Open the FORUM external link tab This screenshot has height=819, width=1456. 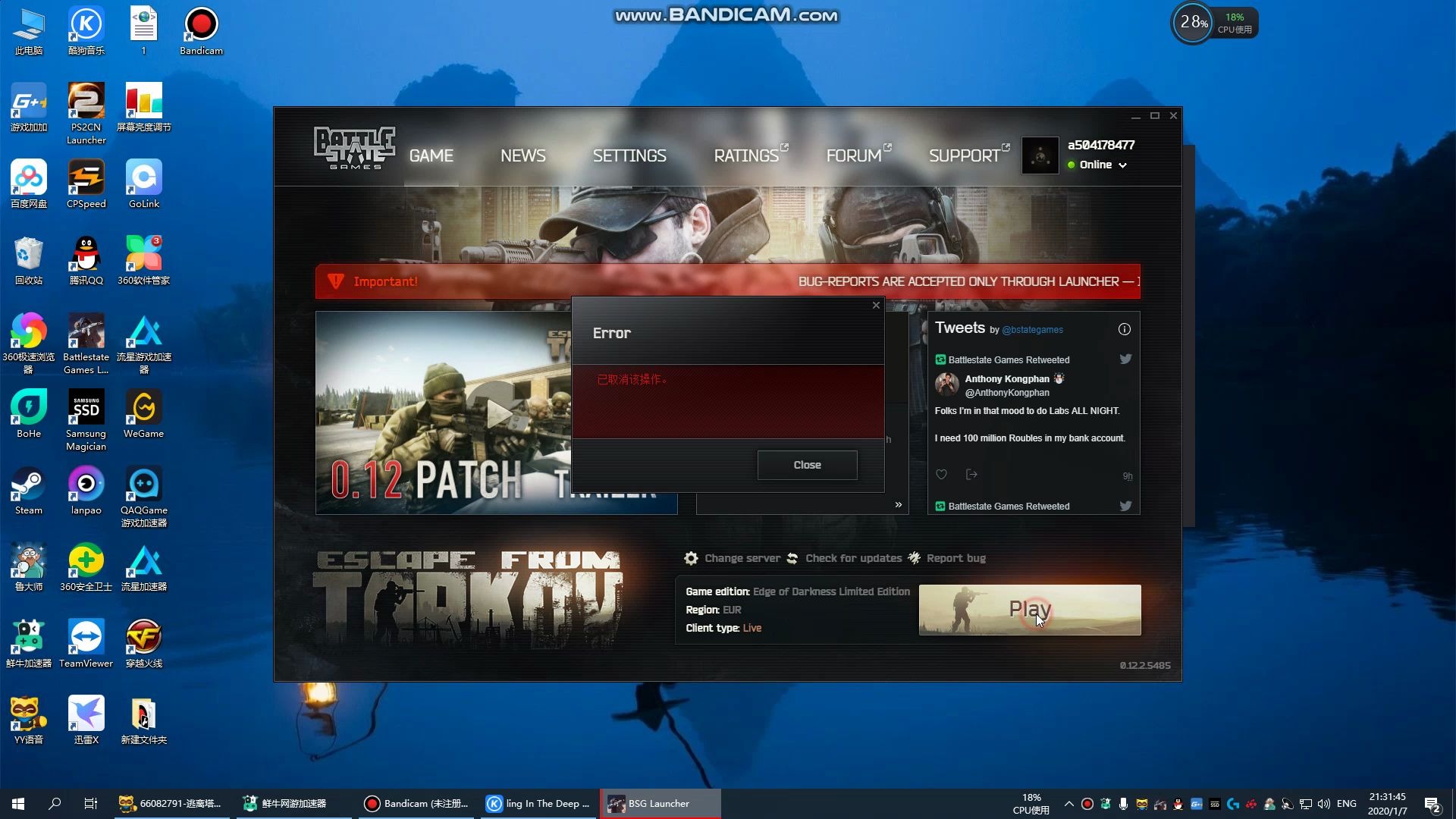coord(858,155)
